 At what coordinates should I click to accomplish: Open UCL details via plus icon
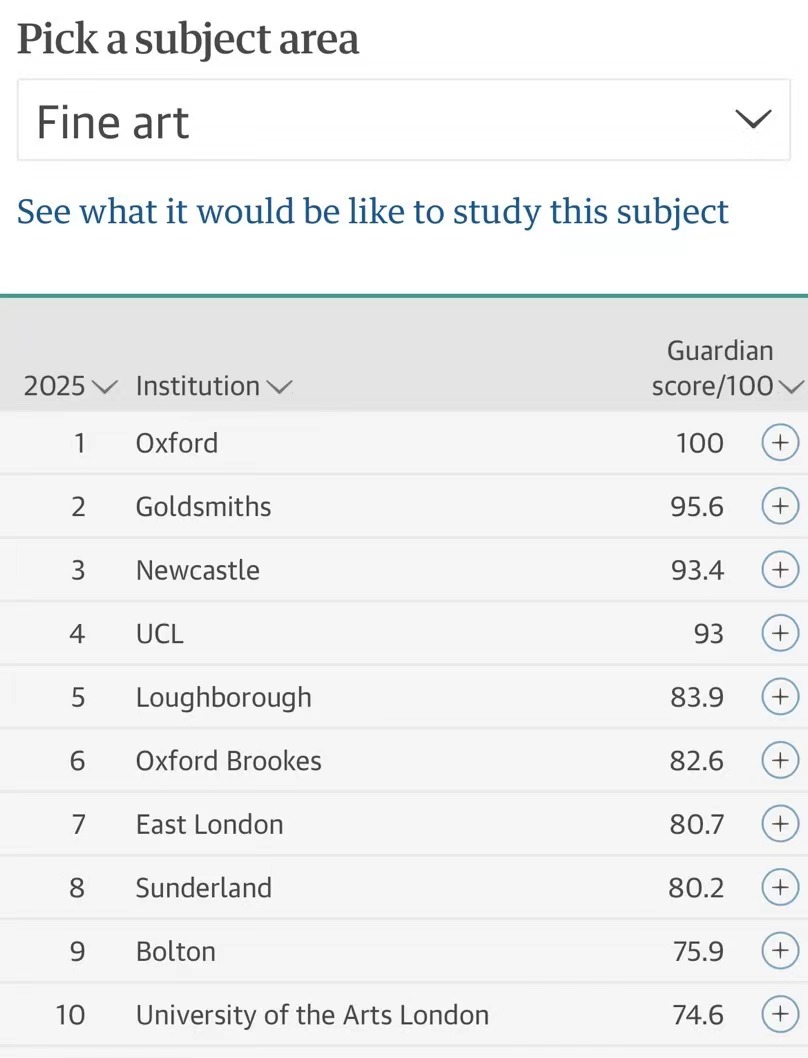point(780,633)
